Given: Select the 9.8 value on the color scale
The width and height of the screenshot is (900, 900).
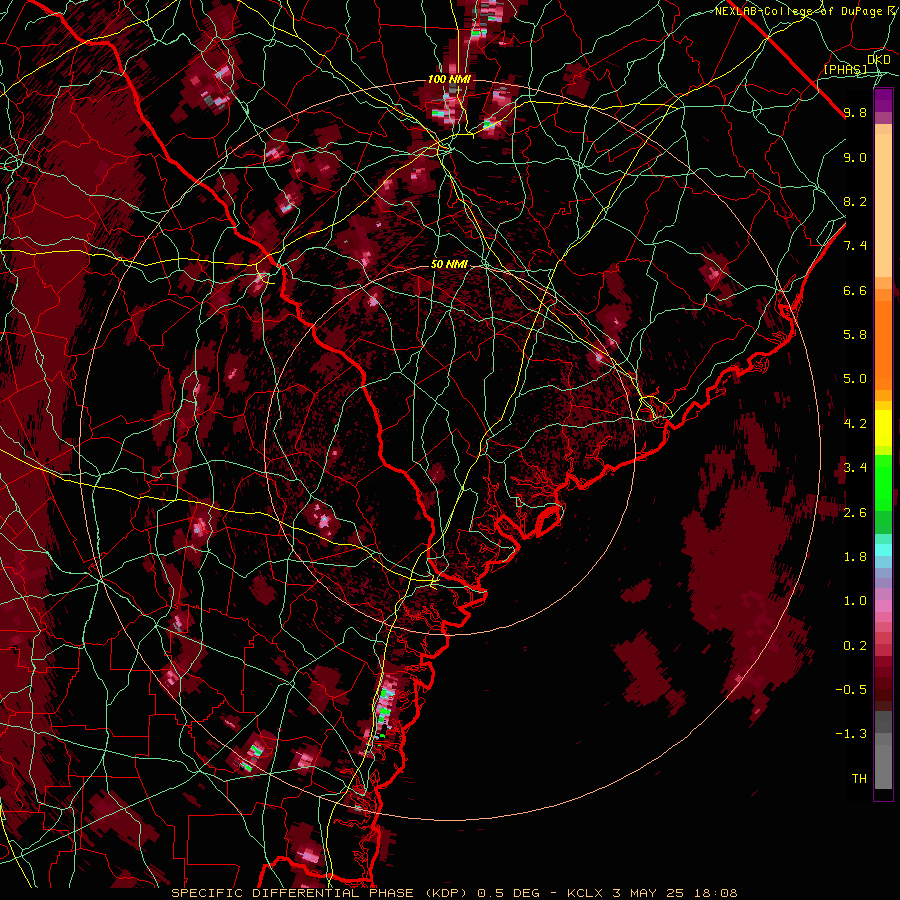Looking at the screenshot, I should coord(855,112).
